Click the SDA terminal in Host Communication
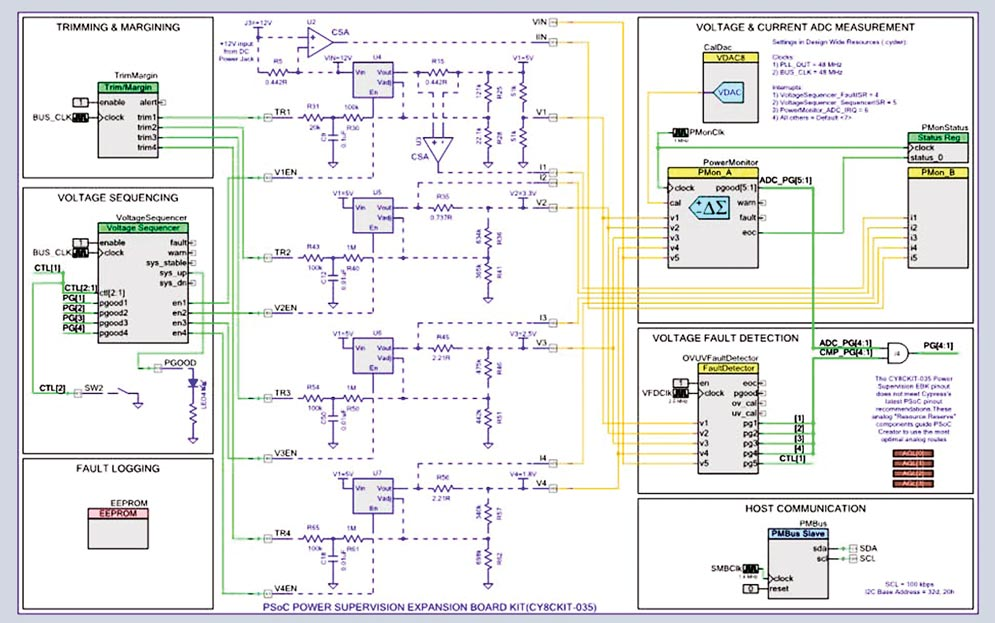 [x=853, y=547]
